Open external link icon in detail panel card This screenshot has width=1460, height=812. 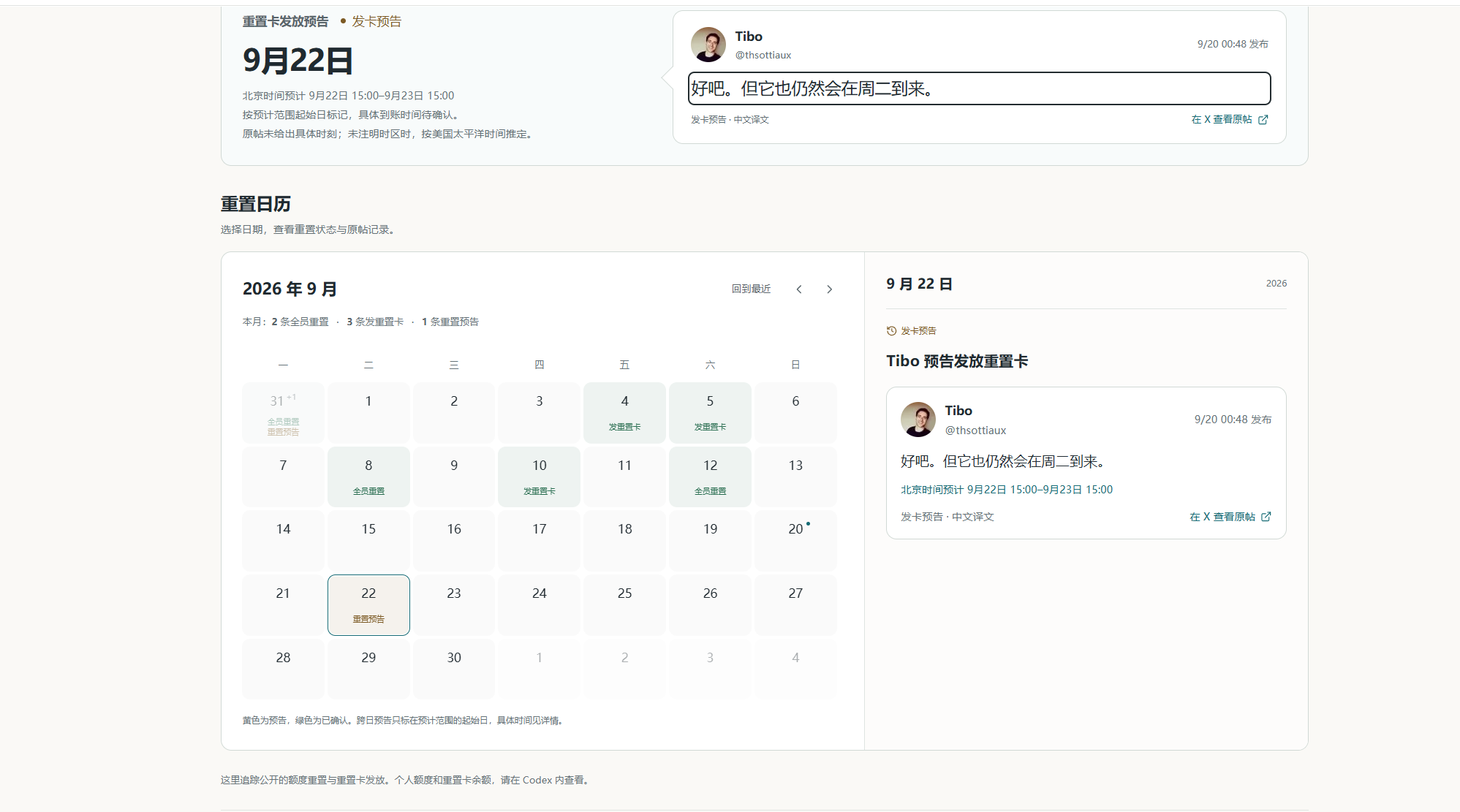coord(1266,517)
